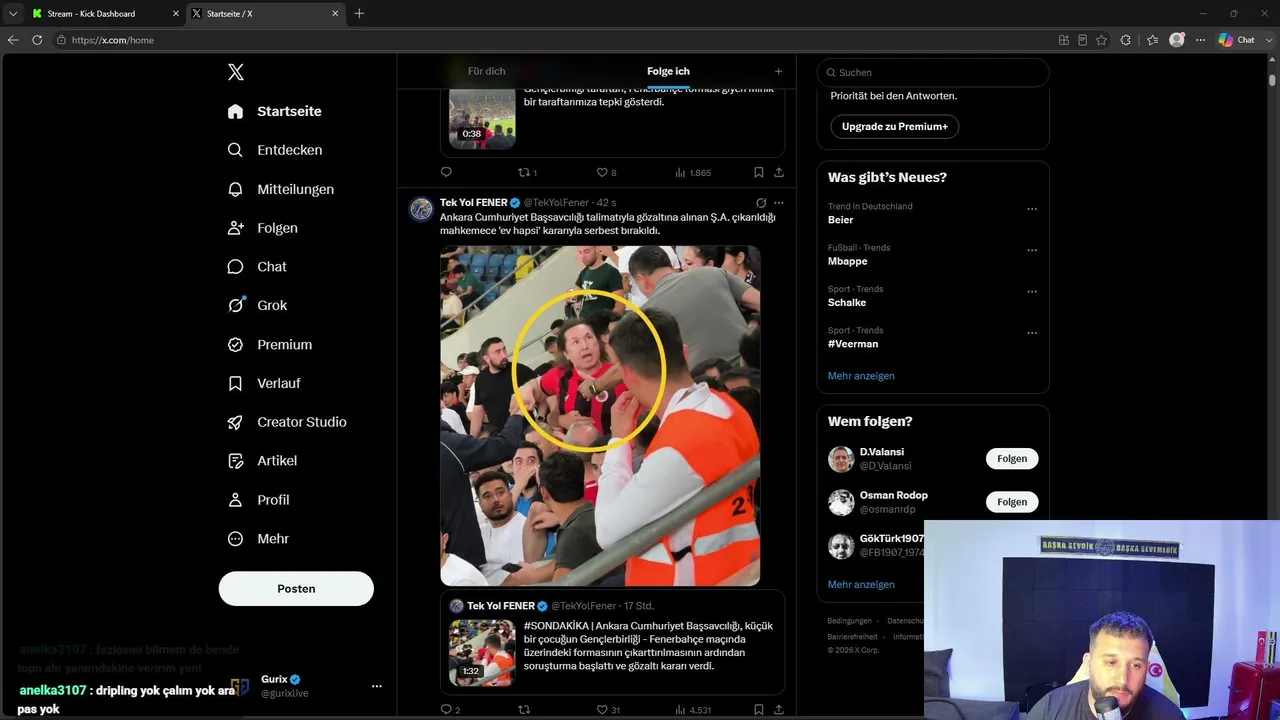Open a new browser tab
Image resolution: width=1280 pixels, height=720 pixels.
point(359,14)
